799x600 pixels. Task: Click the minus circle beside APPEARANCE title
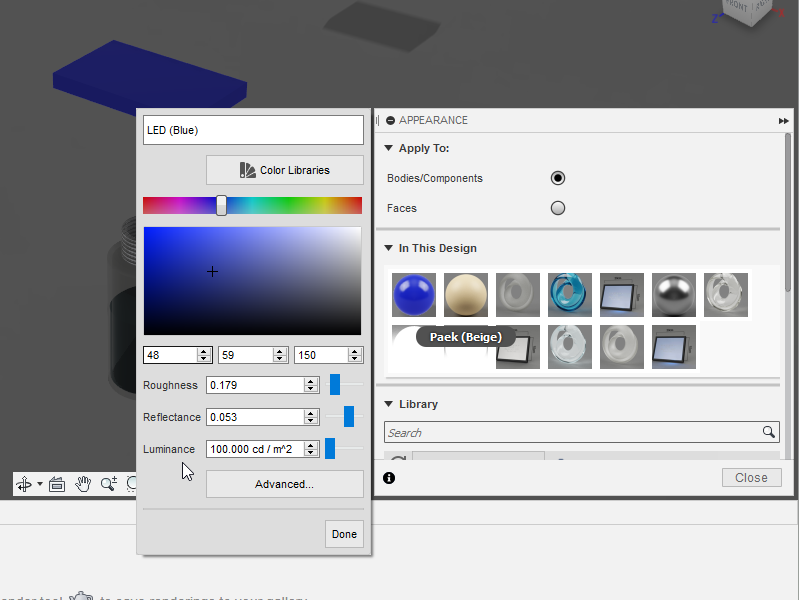point(390,120)
